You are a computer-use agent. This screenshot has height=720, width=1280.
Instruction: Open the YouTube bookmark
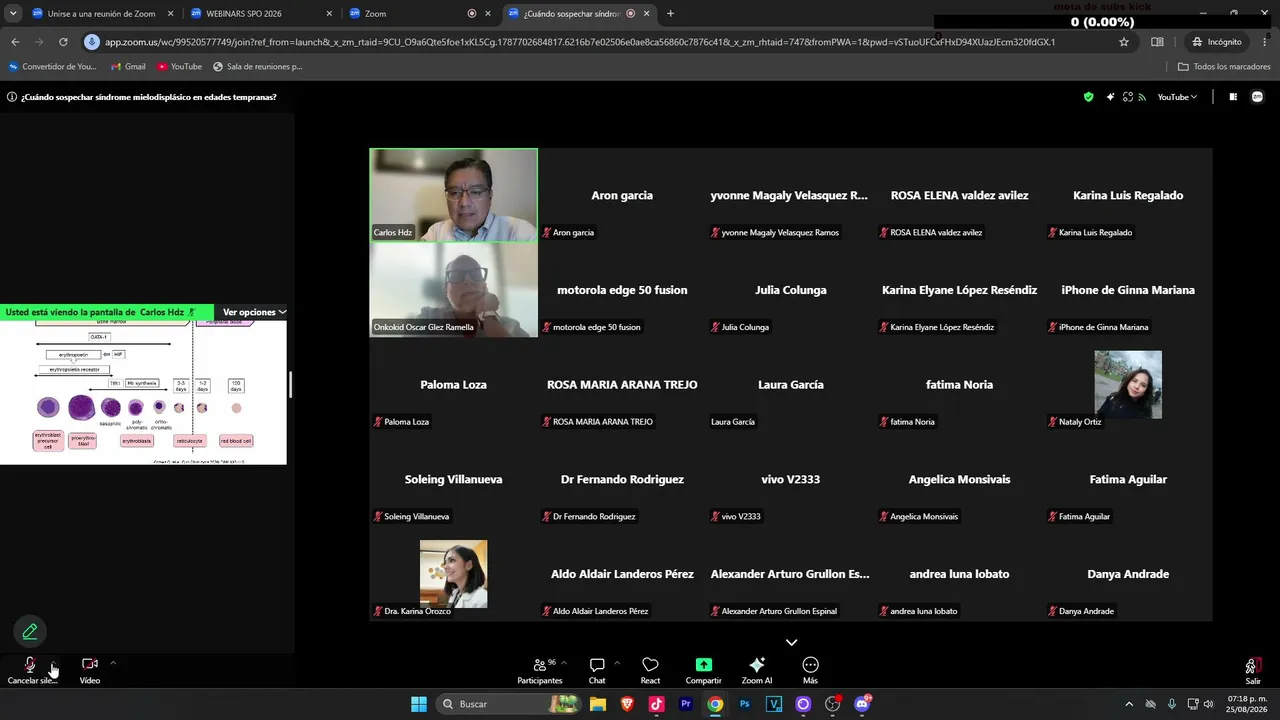pos(179,67)
